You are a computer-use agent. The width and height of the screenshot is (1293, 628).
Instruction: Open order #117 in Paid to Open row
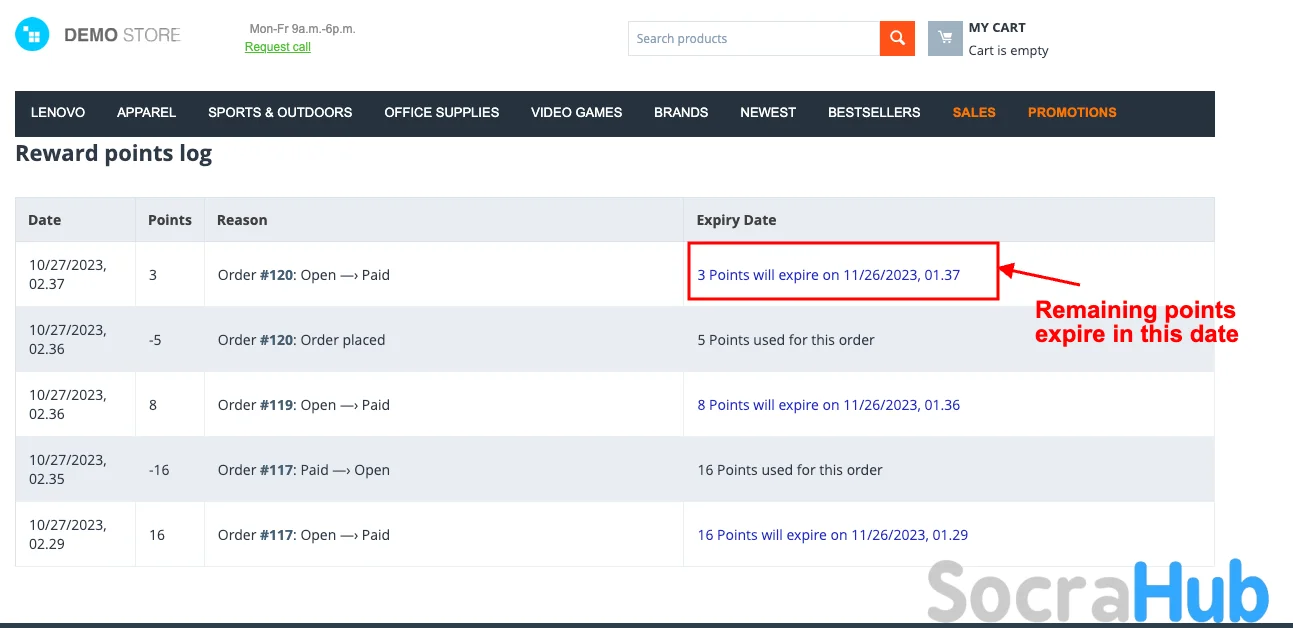pyautogui.click(x=277, y=470)
